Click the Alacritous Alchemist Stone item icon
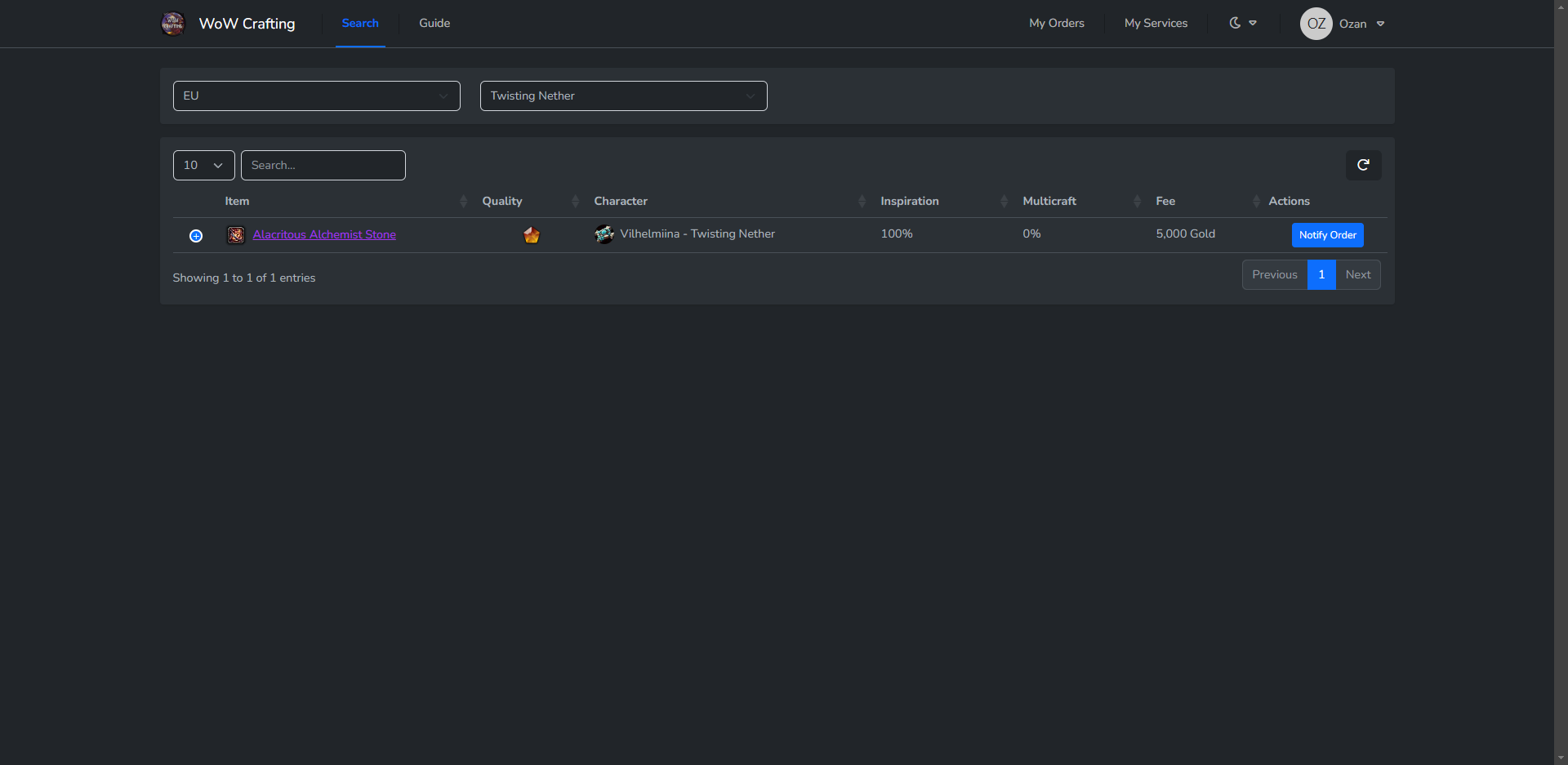 (x=236, y=235)
